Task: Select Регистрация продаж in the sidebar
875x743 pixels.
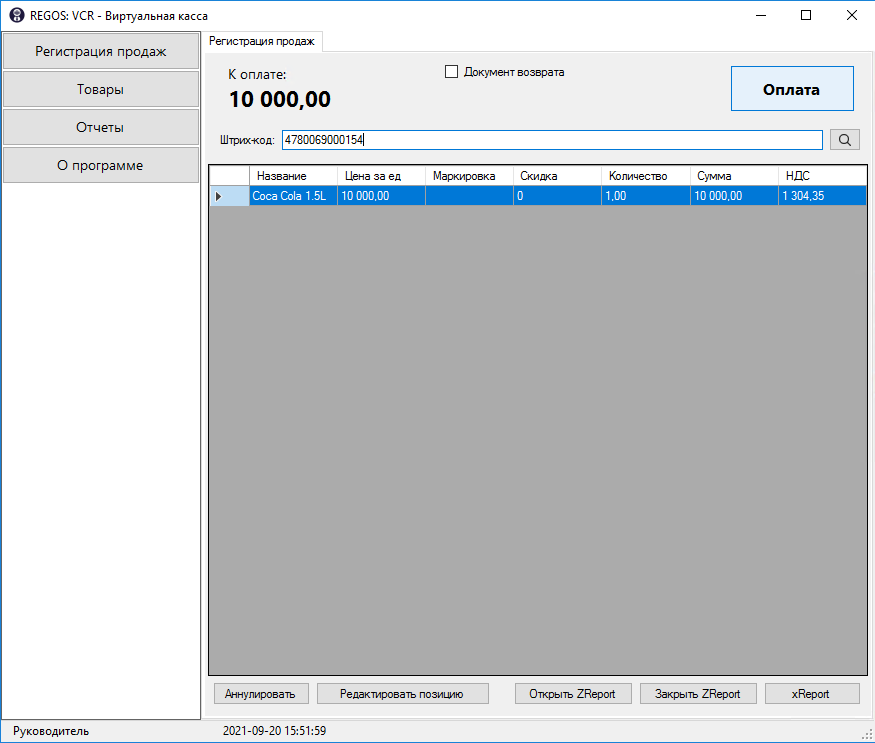Action: click(x=100, y=51)
